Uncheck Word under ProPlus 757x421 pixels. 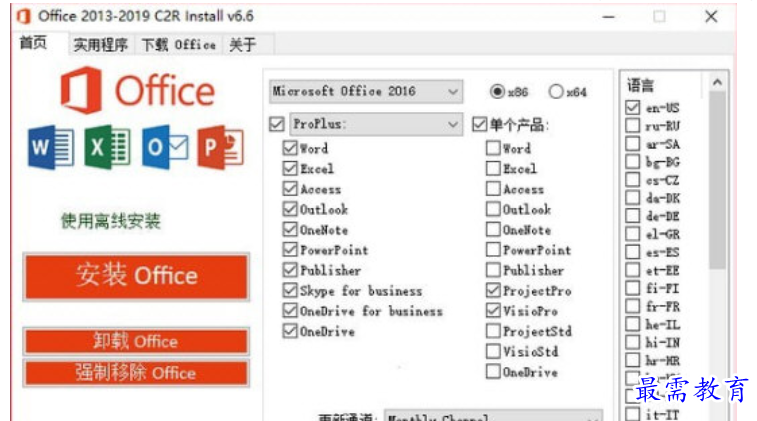(x=290, y=148)
